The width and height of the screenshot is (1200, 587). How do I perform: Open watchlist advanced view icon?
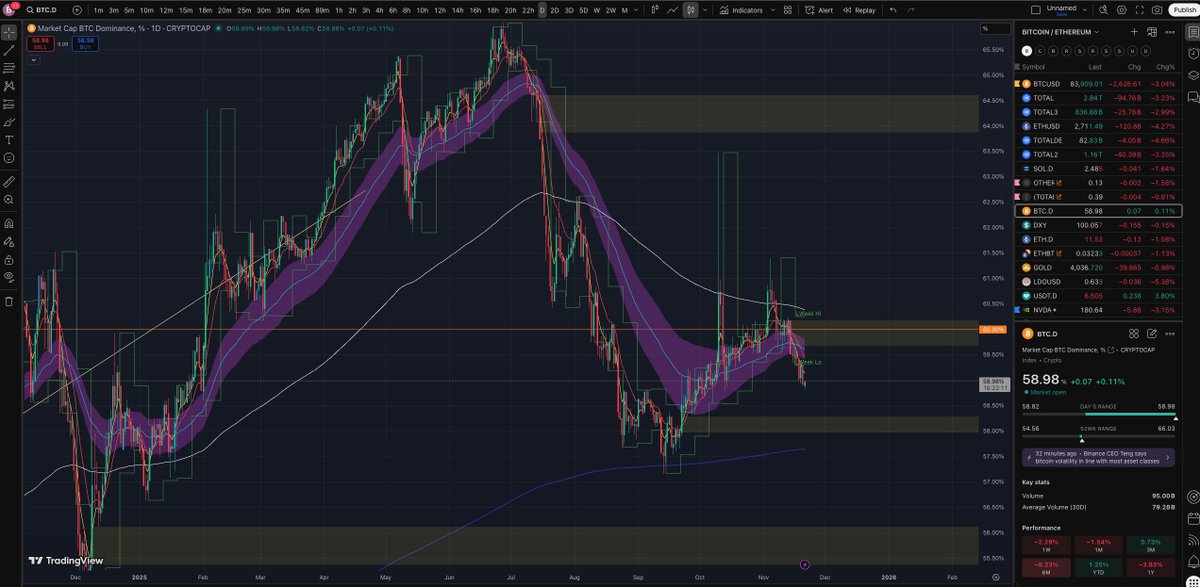[x=1151, y=32]
